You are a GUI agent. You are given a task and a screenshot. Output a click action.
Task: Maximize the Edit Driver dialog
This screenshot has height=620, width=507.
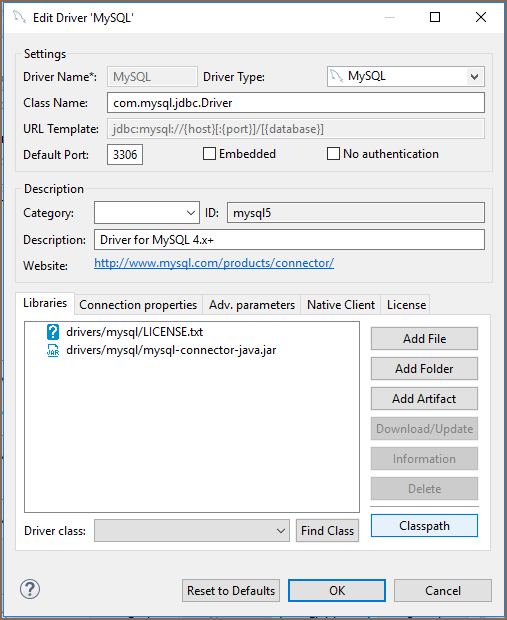pos(435,17)
